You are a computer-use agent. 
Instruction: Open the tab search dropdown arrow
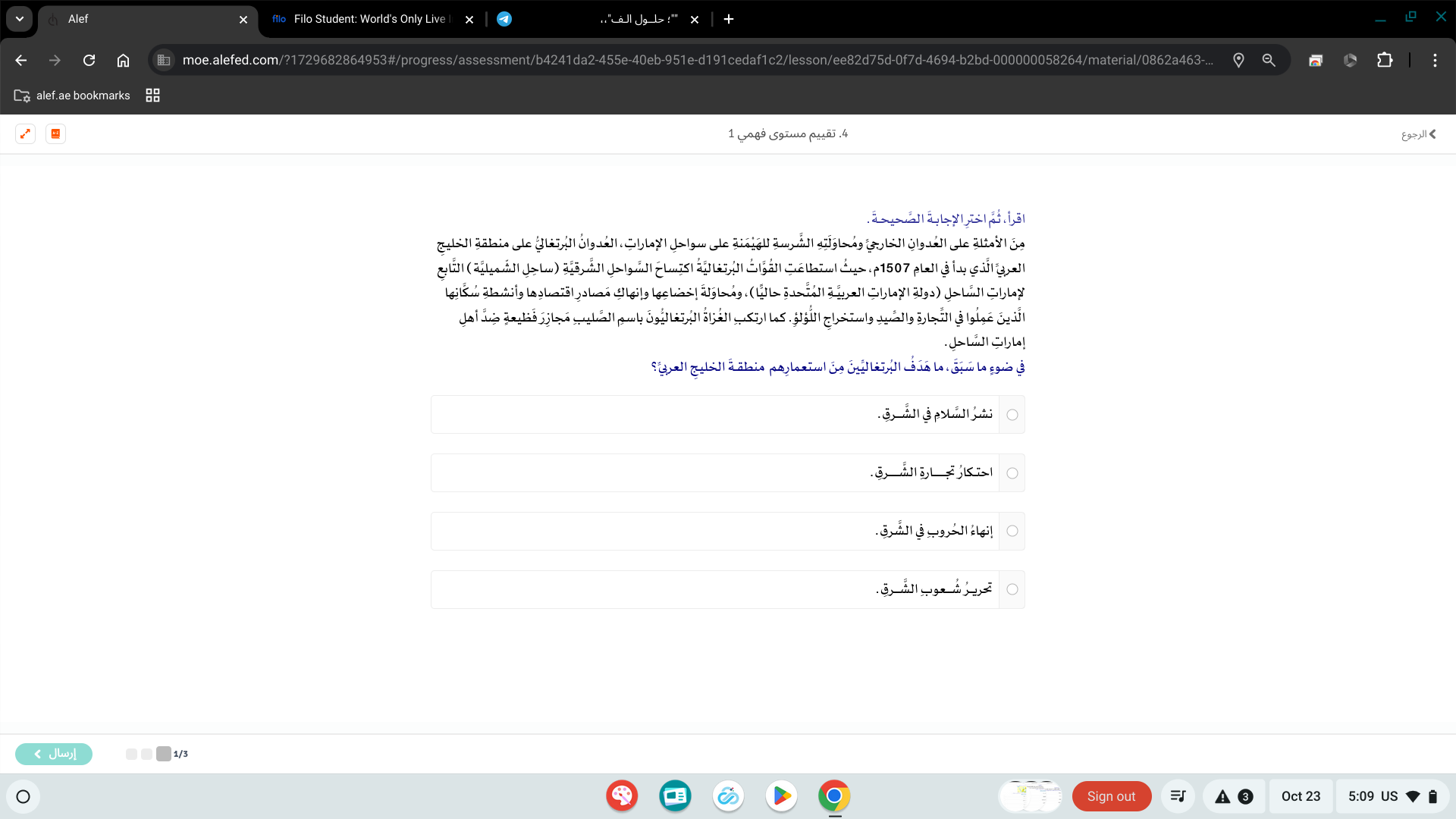tap(20, 19)
